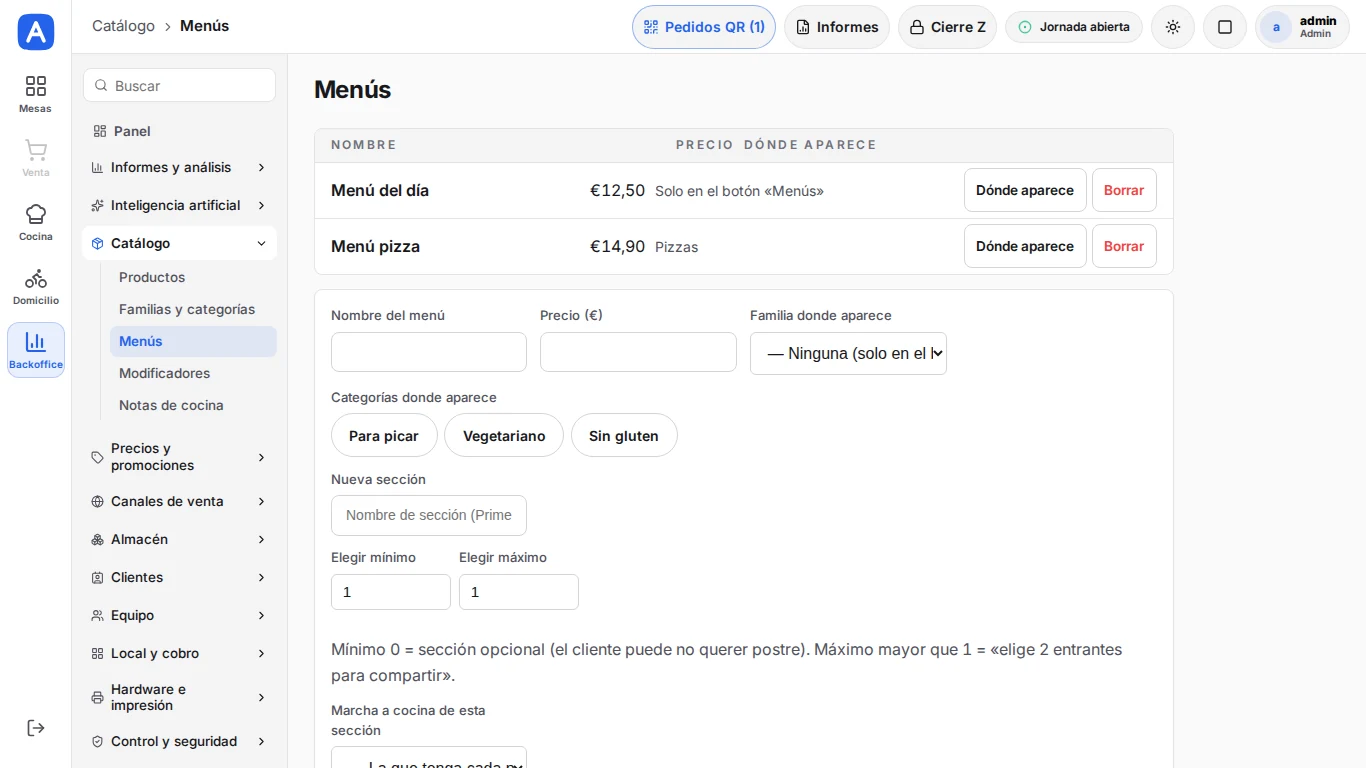1366x768 pixels.
Task: Toggle the Para picar category chip
Action: click(384, 435)
